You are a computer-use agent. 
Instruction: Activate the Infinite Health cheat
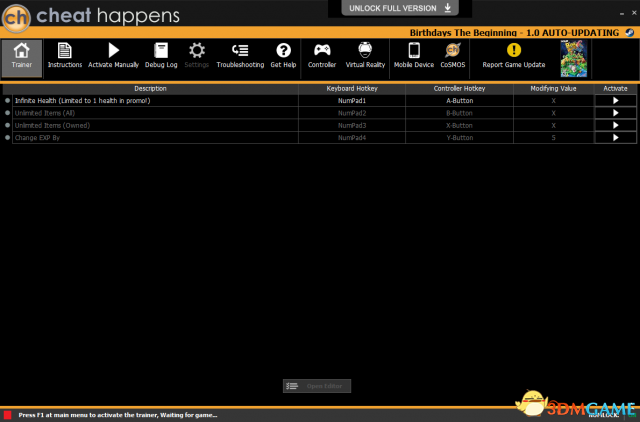tap(614, 101)
